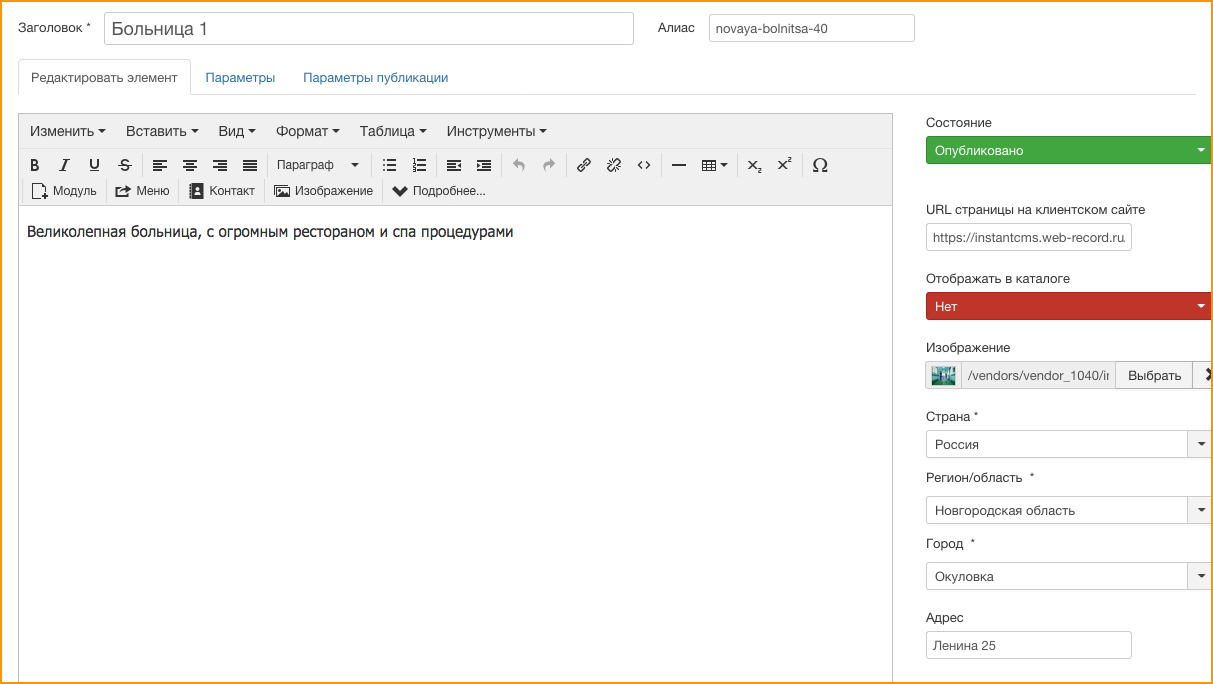1213x684 pixels.
Task: Click the Адрес field Ленина 25
Action: click(x=1029, y=645)
